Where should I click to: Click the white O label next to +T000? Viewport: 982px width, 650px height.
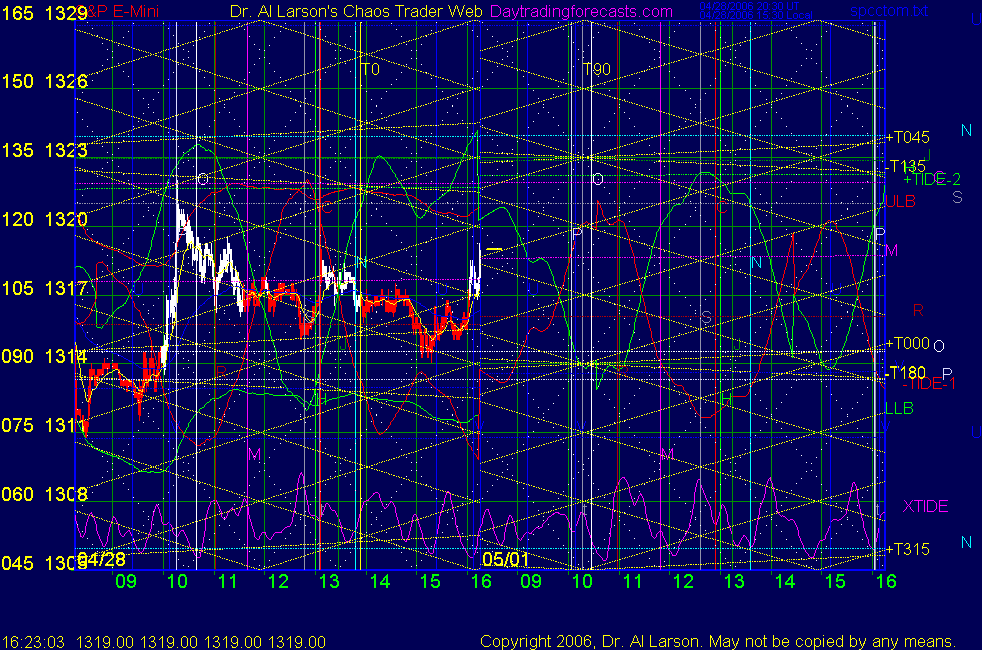point(939,346)
